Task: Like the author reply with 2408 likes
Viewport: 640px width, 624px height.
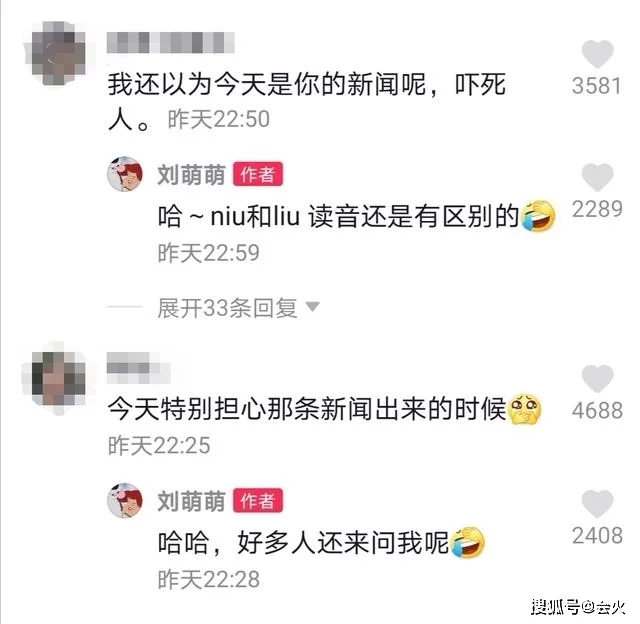Action: click(597, 504)
